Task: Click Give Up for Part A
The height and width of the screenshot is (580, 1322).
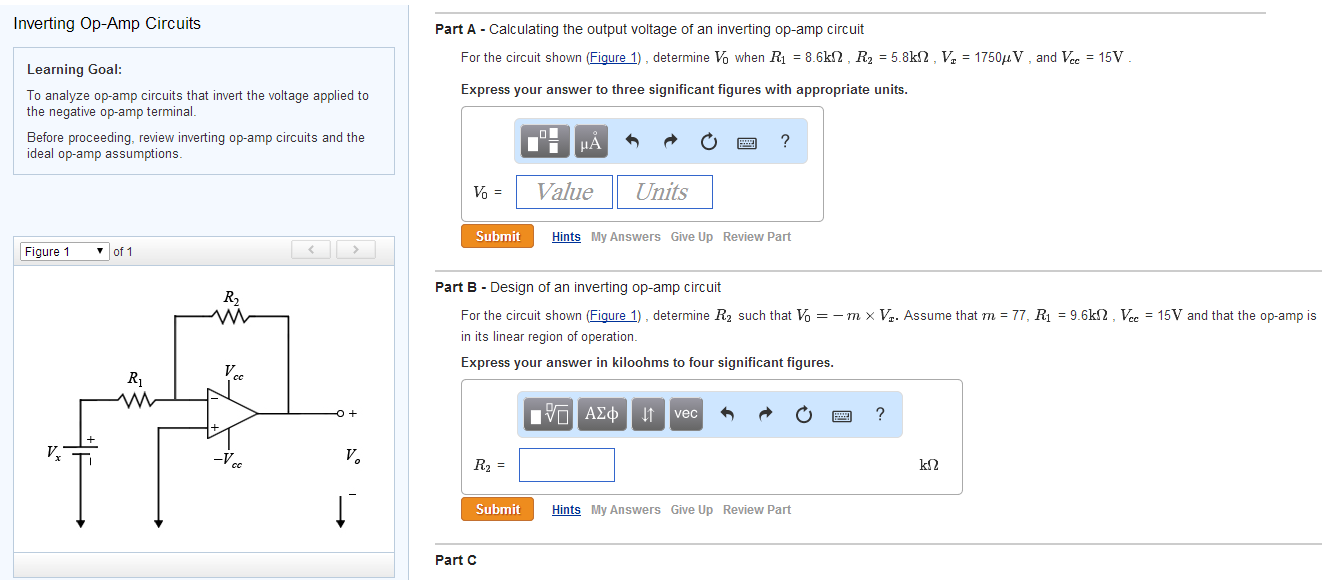Action: point(691,236)
